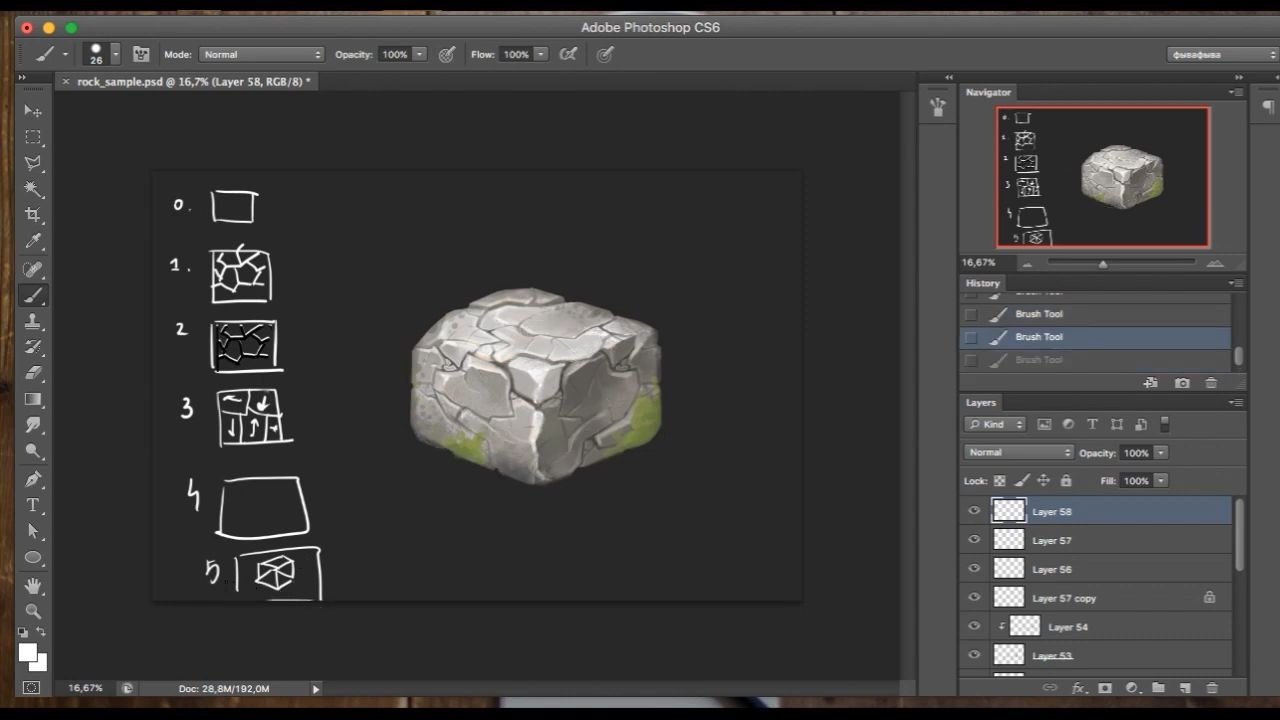Open brush Opacity slider dropdown

[x=420, y=54]
